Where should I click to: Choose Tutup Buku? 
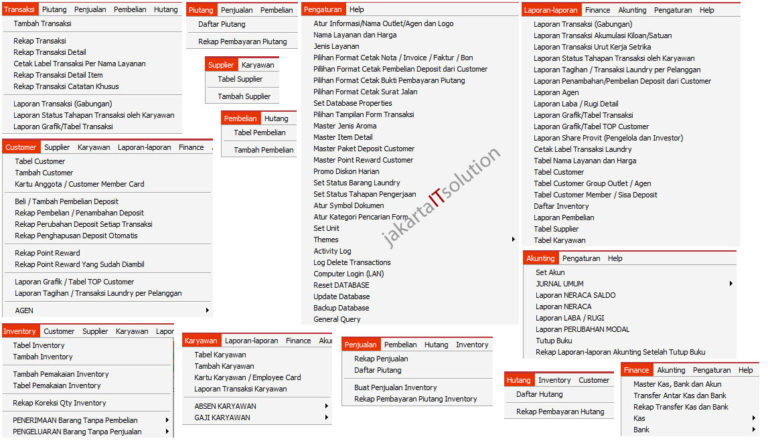(553, 341)
